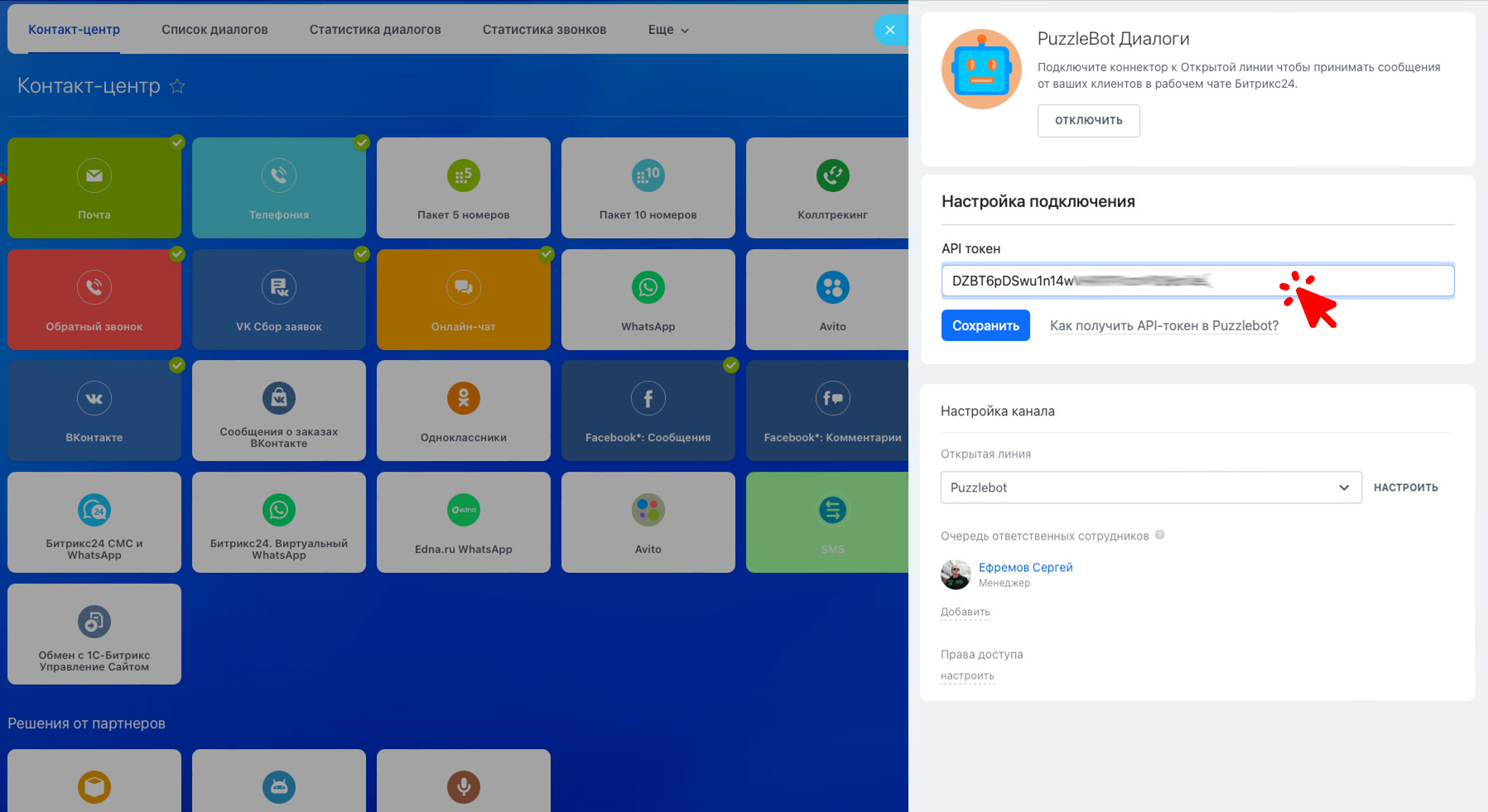
Task: Open the Статистика звонков tab
Action: [x=544, y=30]
